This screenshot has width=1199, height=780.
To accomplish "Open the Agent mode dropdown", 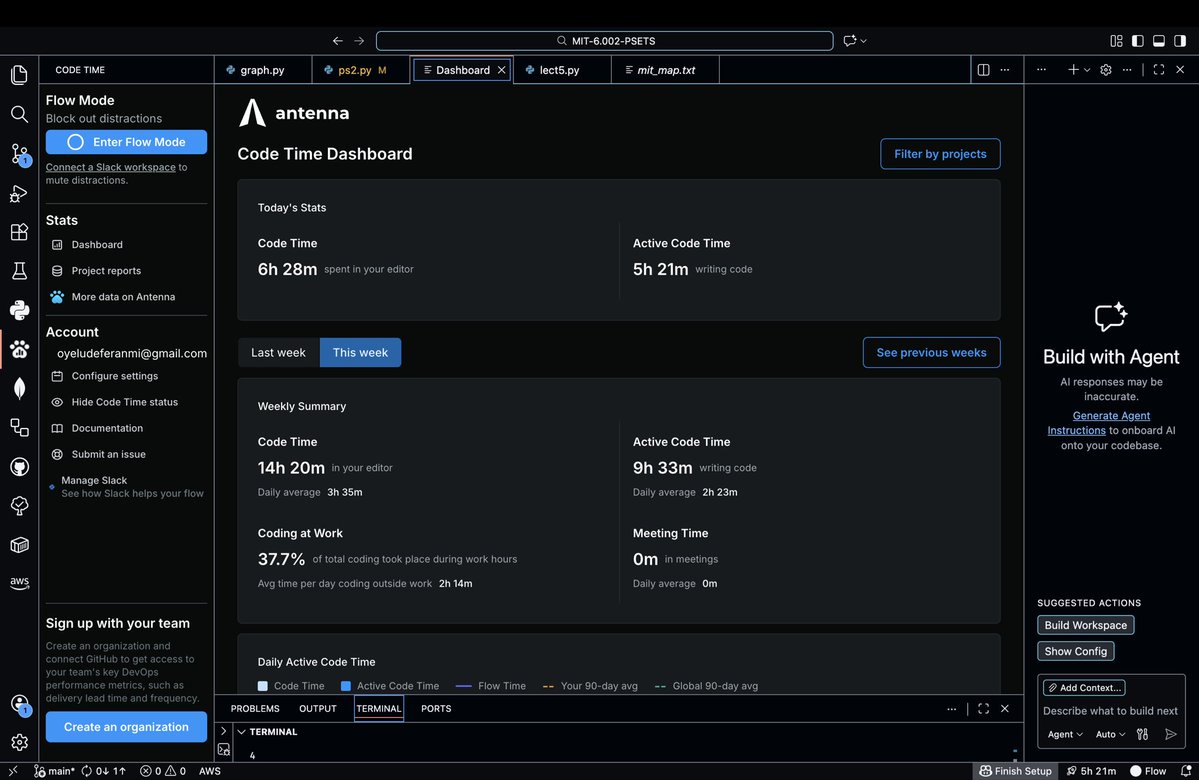I will point(1065,734).
